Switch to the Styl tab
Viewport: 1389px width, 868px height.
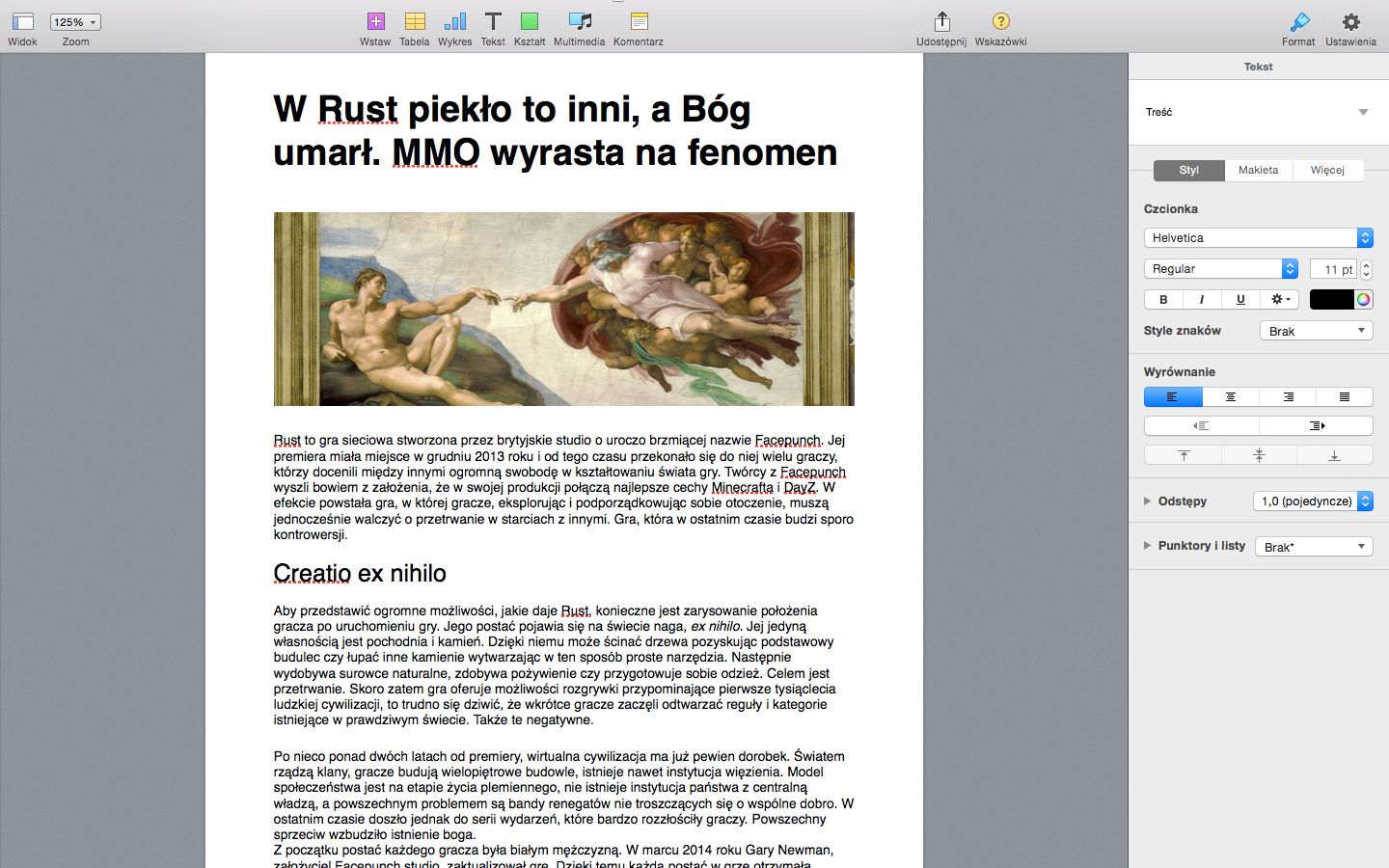(1188, 170)
